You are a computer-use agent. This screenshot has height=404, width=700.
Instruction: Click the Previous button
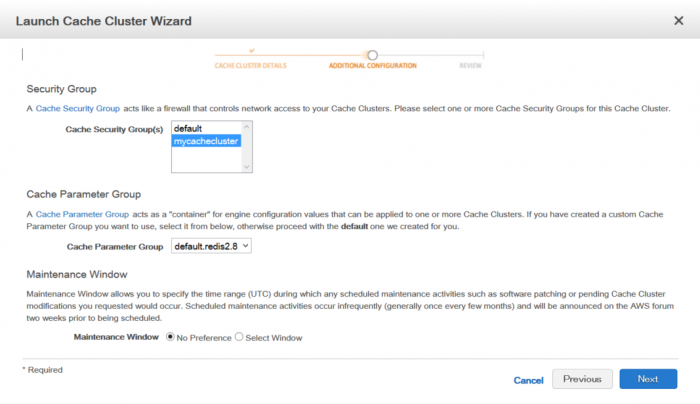(x=582, y=379)
